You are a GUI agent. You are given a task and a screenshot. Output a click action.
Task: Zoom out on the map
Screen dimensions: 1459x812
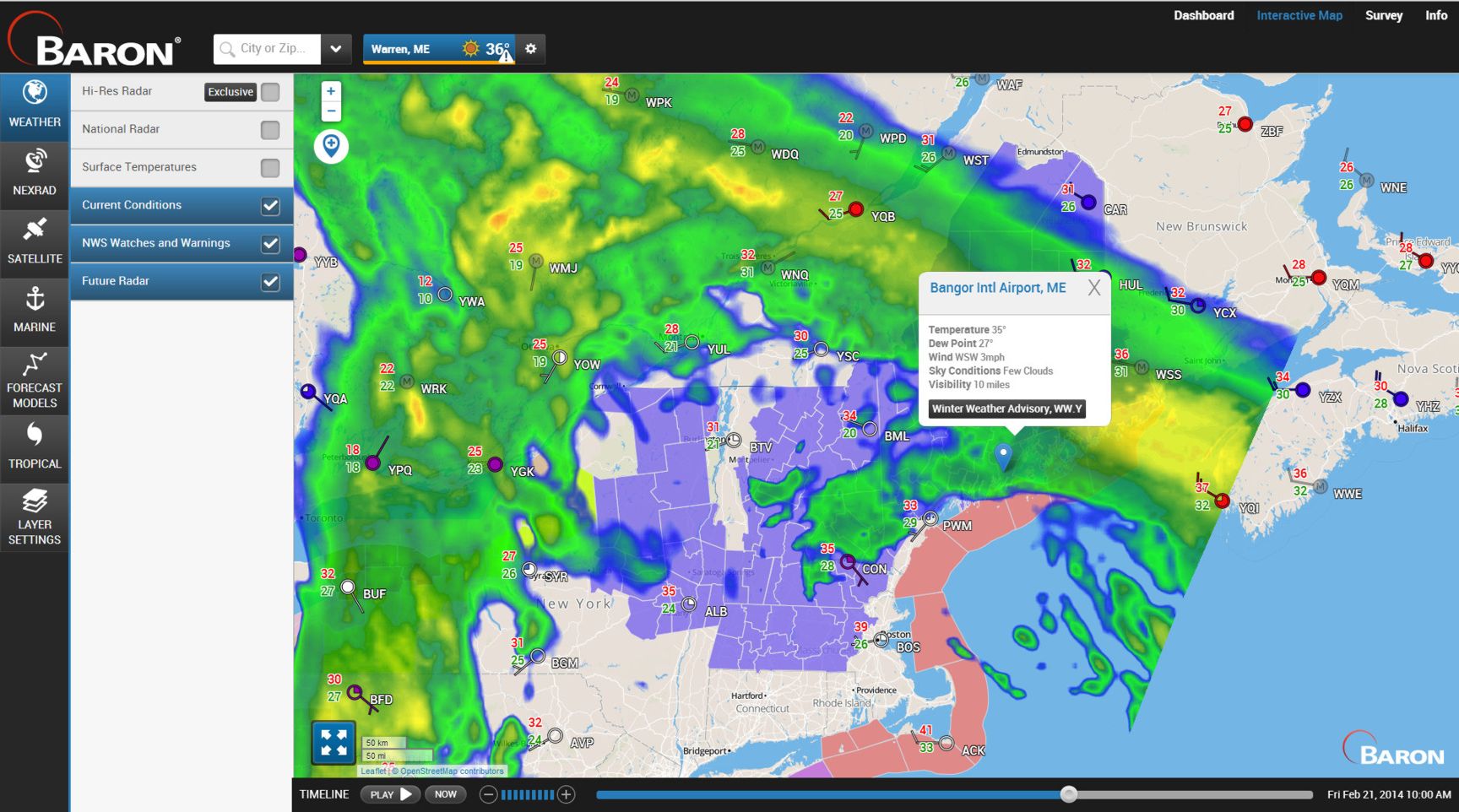point(331,111)
